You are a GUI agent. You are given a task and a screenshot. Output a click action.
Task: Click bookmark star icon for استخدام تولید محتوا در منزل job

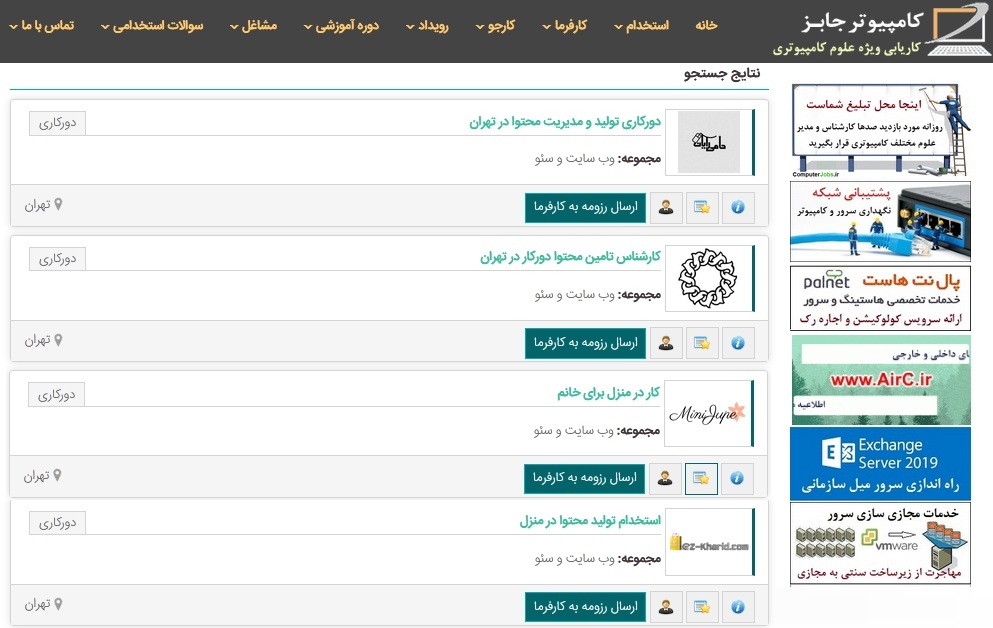(x=702, y=606)
